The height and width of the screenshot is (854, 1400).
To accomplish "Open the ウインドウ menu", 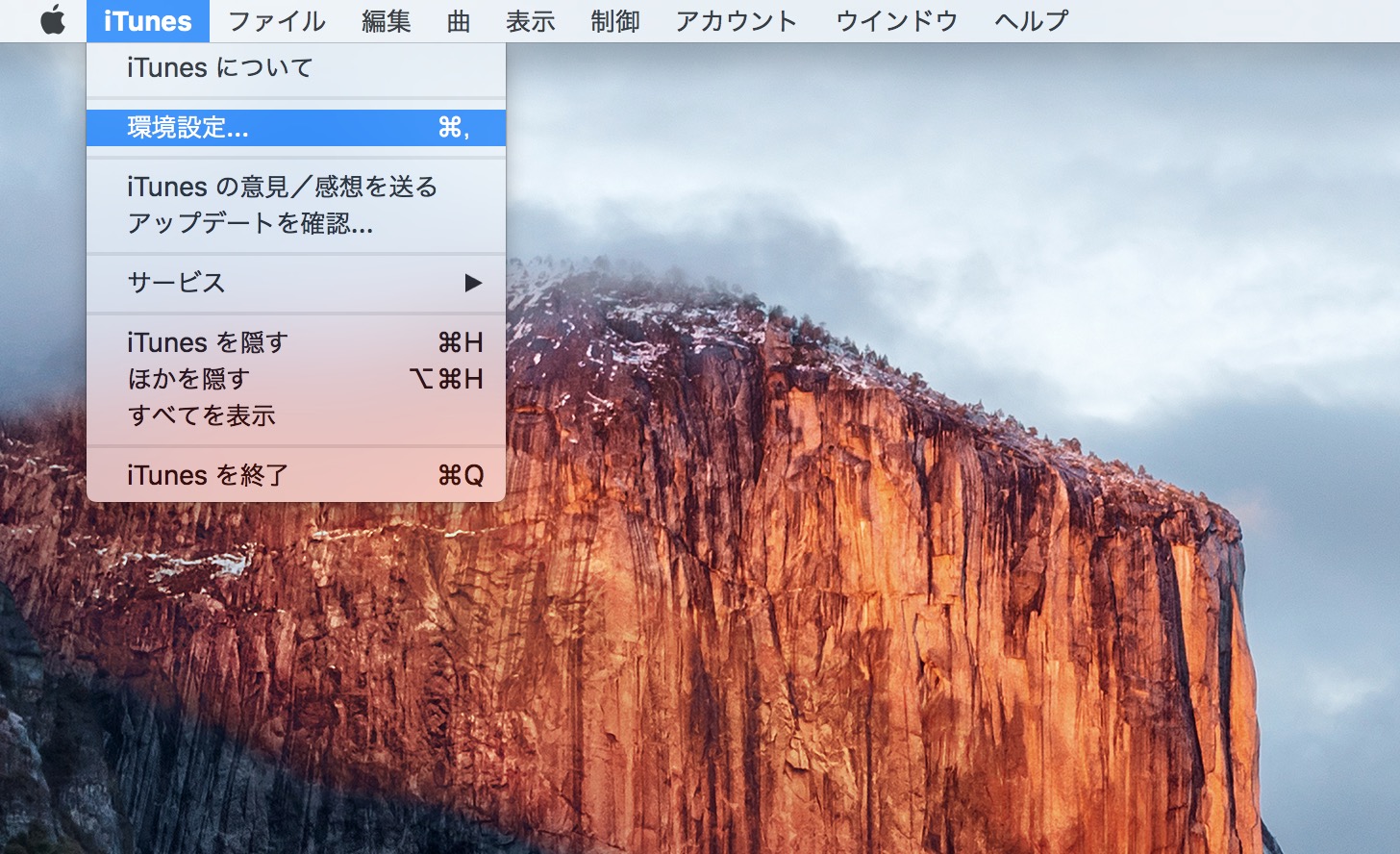I will (x=896, y=20).
